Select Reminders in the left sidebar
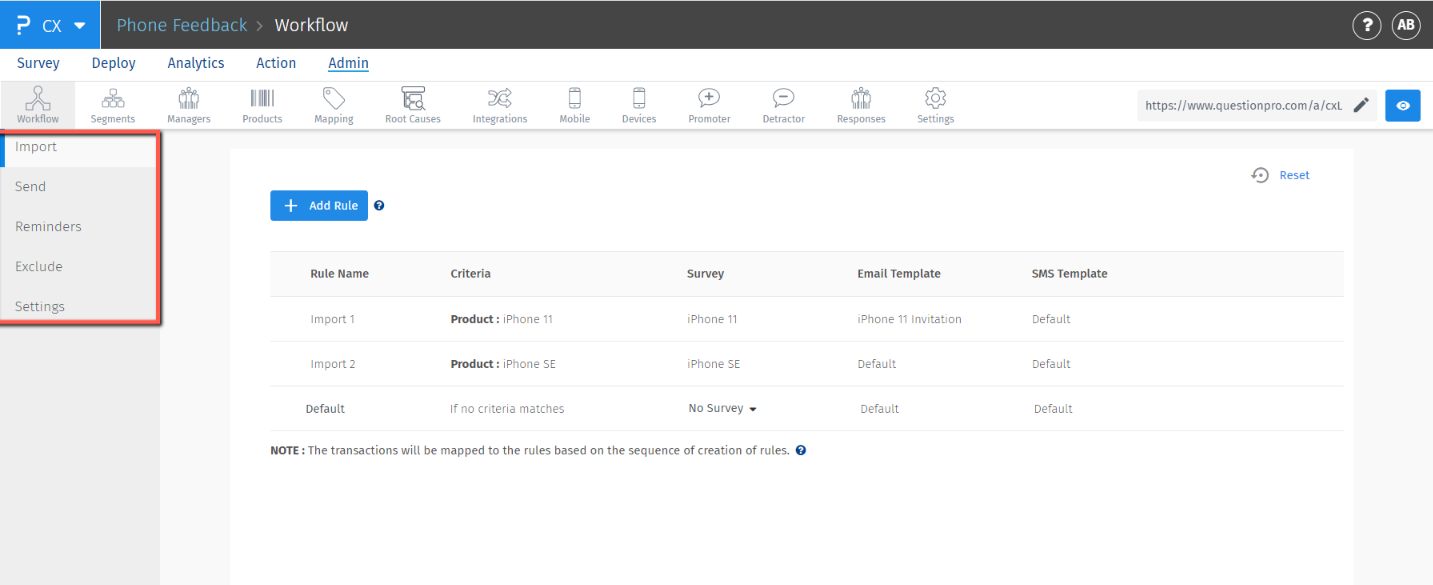This screenshot has width=1433, height=585. point(48,227)
